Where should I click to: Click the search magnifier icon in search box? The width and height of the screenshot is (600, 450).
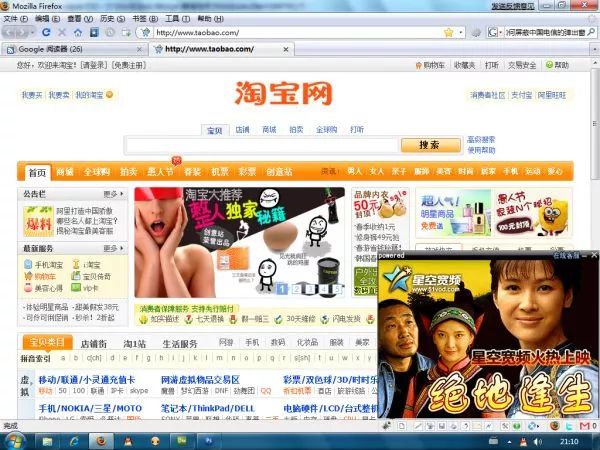click(x=591, y=33)
